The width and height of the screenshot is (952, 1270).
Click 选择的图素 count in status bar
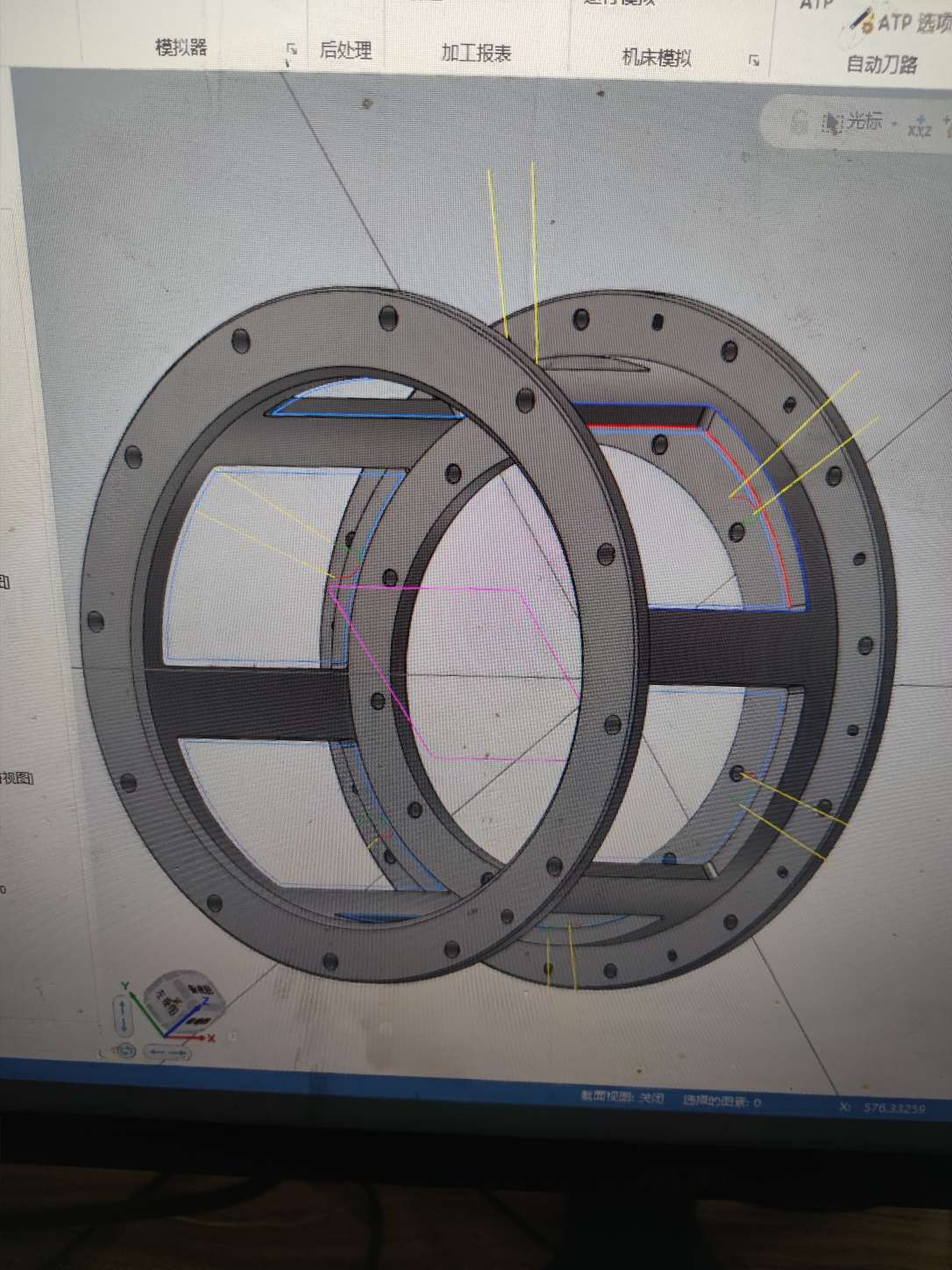click(721, 1102)
